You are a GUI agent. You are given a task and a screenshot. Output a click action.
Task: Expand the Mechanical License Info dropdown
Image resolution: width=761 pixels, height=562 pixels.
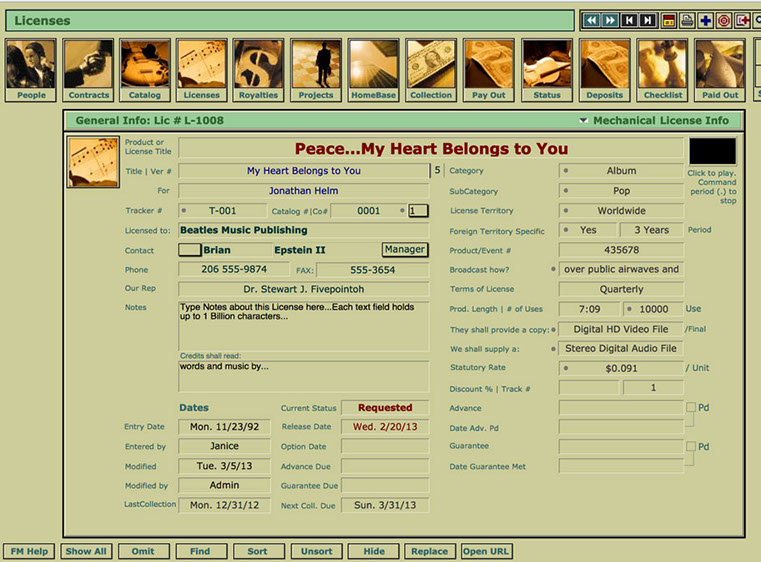[583, 120]
